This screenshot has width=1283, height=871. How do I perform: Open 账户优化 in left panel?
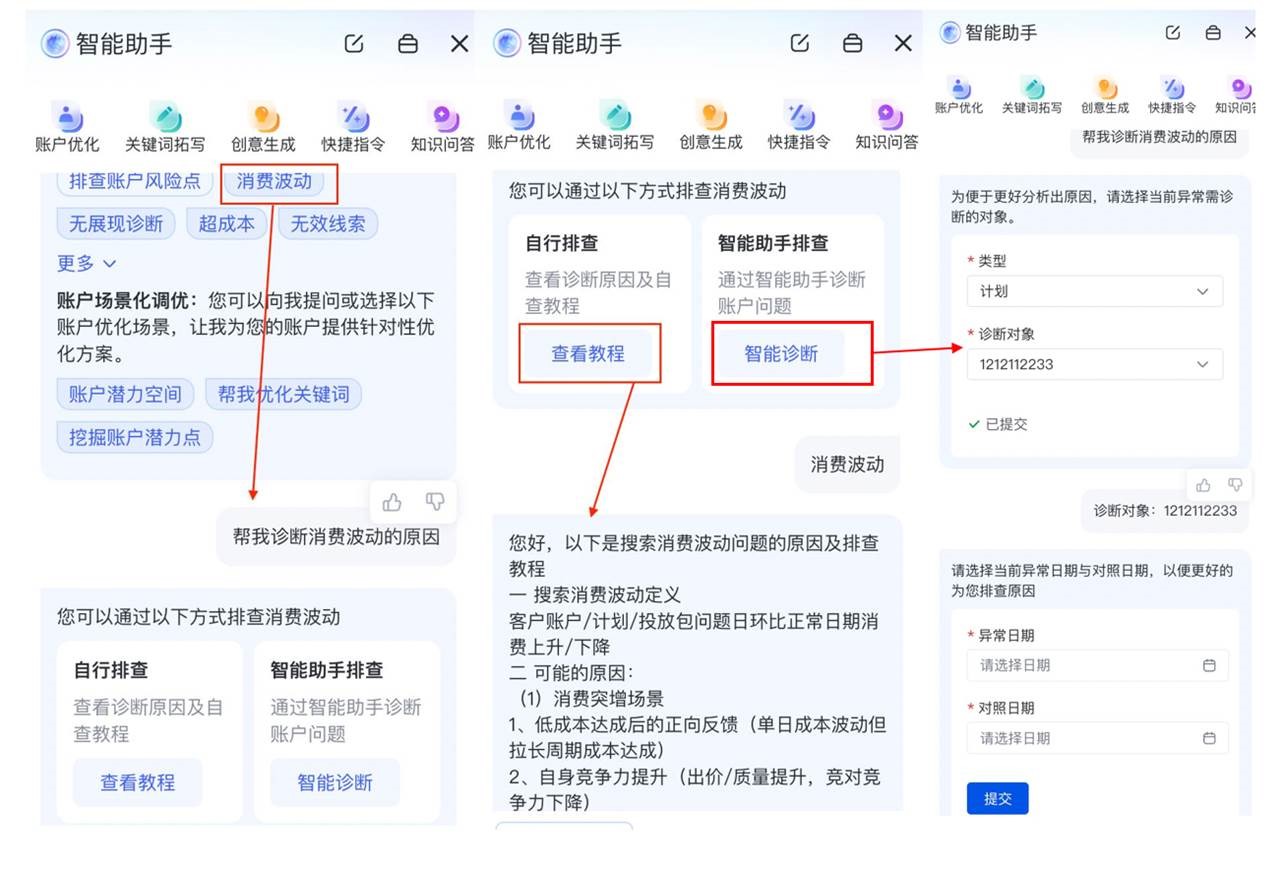click(x=67, y=128)
